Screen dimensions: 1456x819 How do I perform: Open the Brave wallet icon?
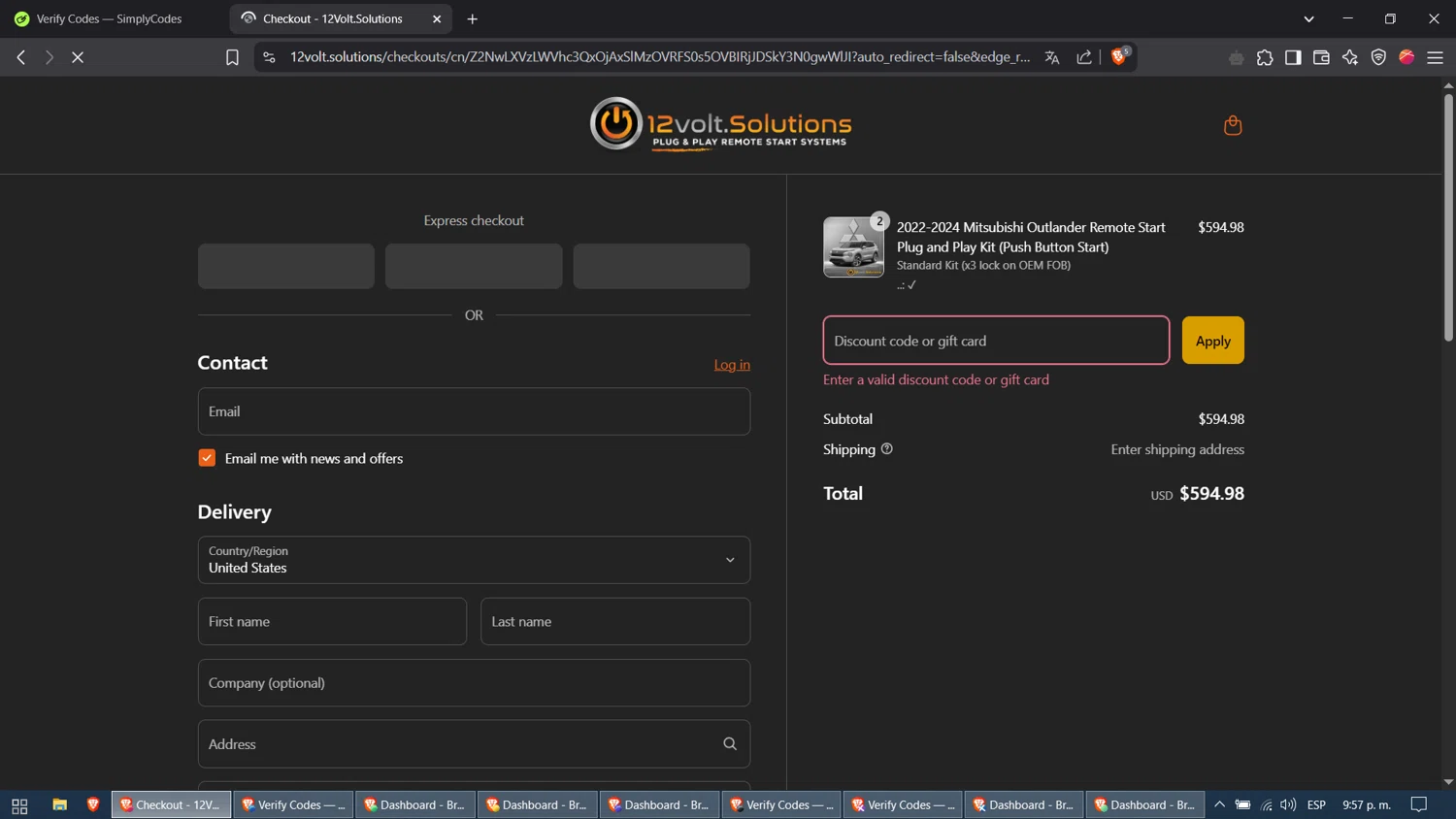pyautogui.click(x=1321, y=58)
